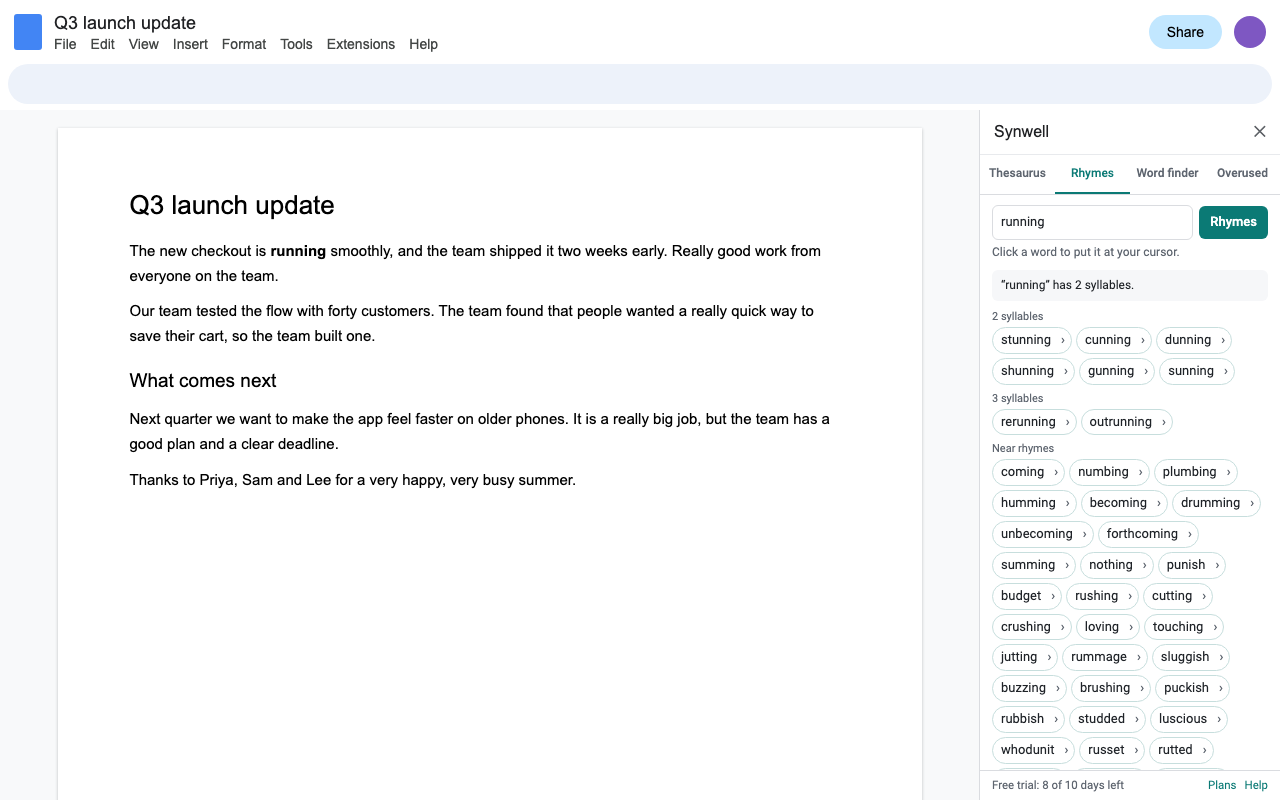Open the Format menu
This screenshot has width=1280, height=800.
(244, 44)
